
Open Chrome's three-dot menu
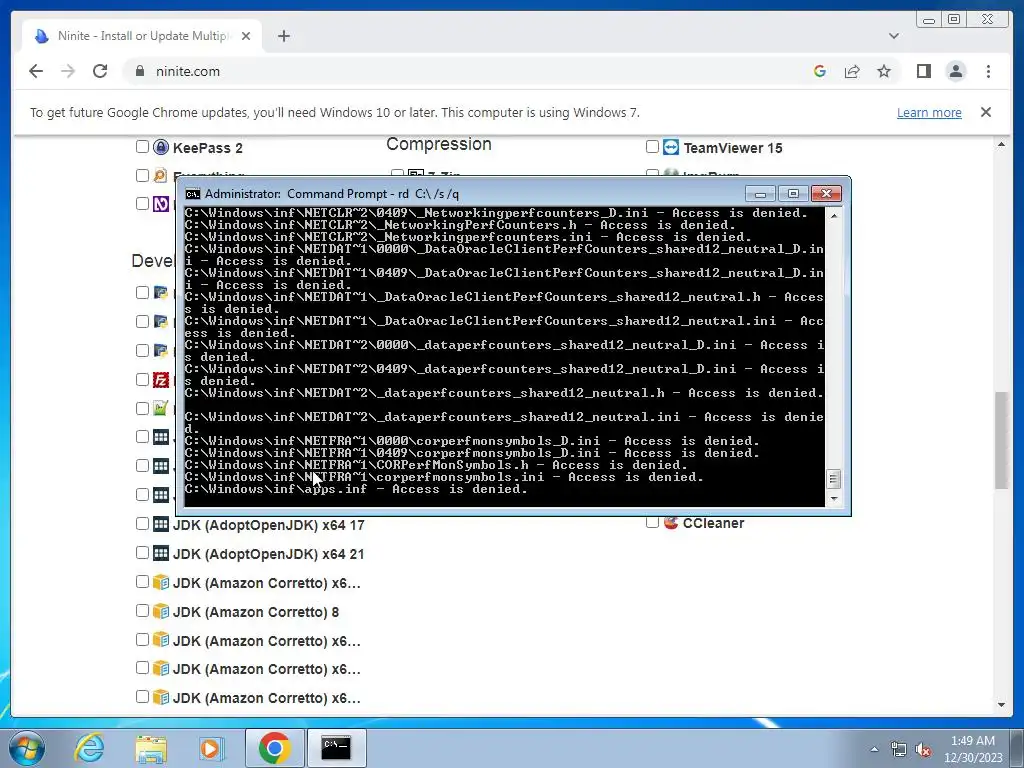pos(988,71)
